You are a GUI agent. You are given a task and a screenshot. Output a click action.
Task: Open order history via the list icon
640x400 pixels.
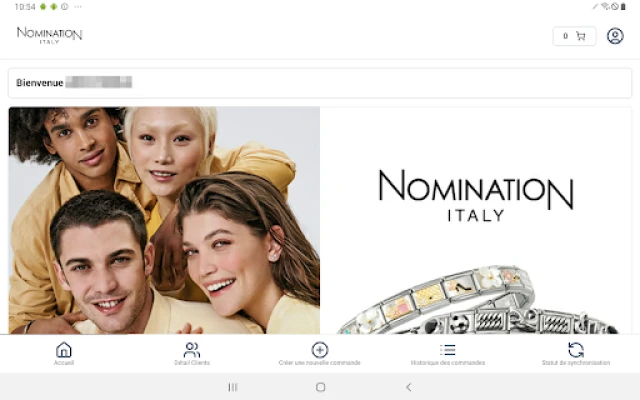pyautogui.click(x=448, y=350)
